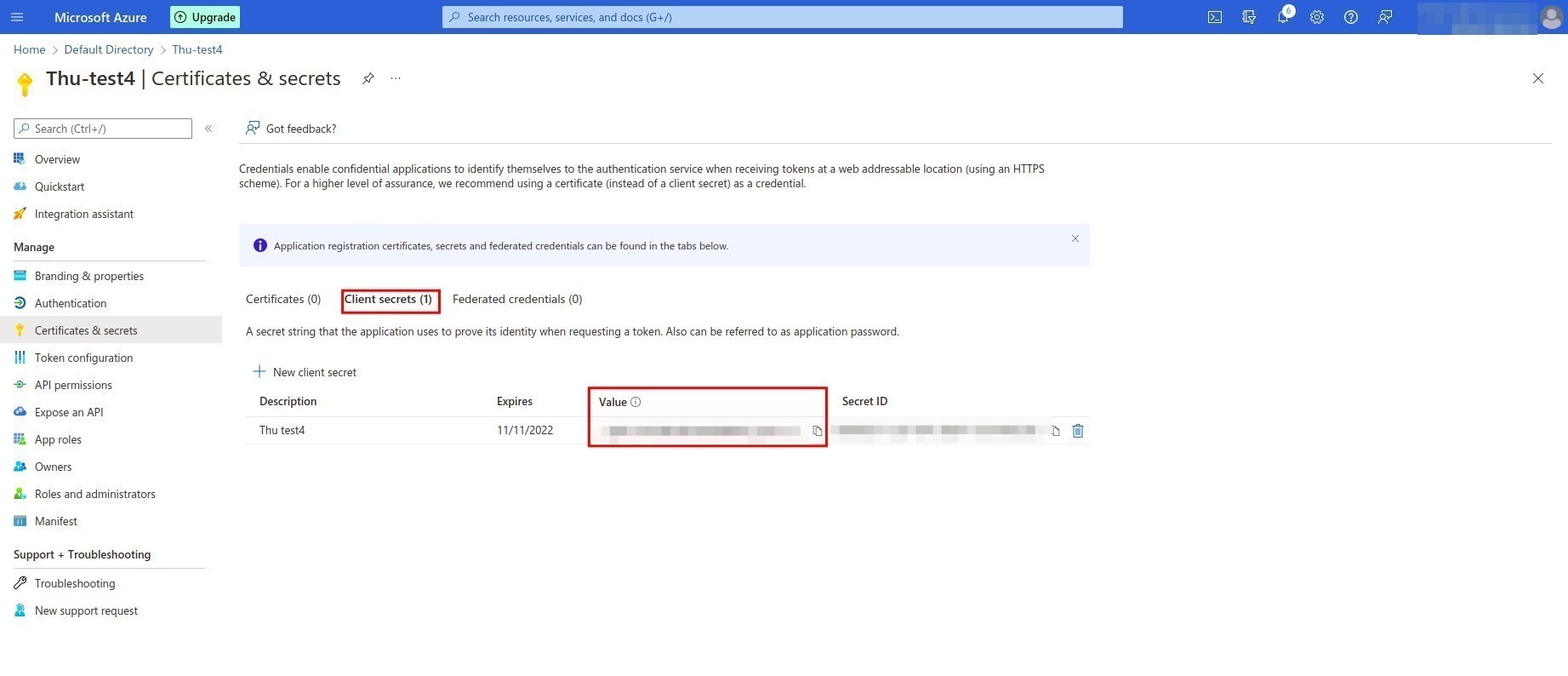Open Authentication page
The width and height of the screenshot is (1568, 676).
[x=71, y=303]
